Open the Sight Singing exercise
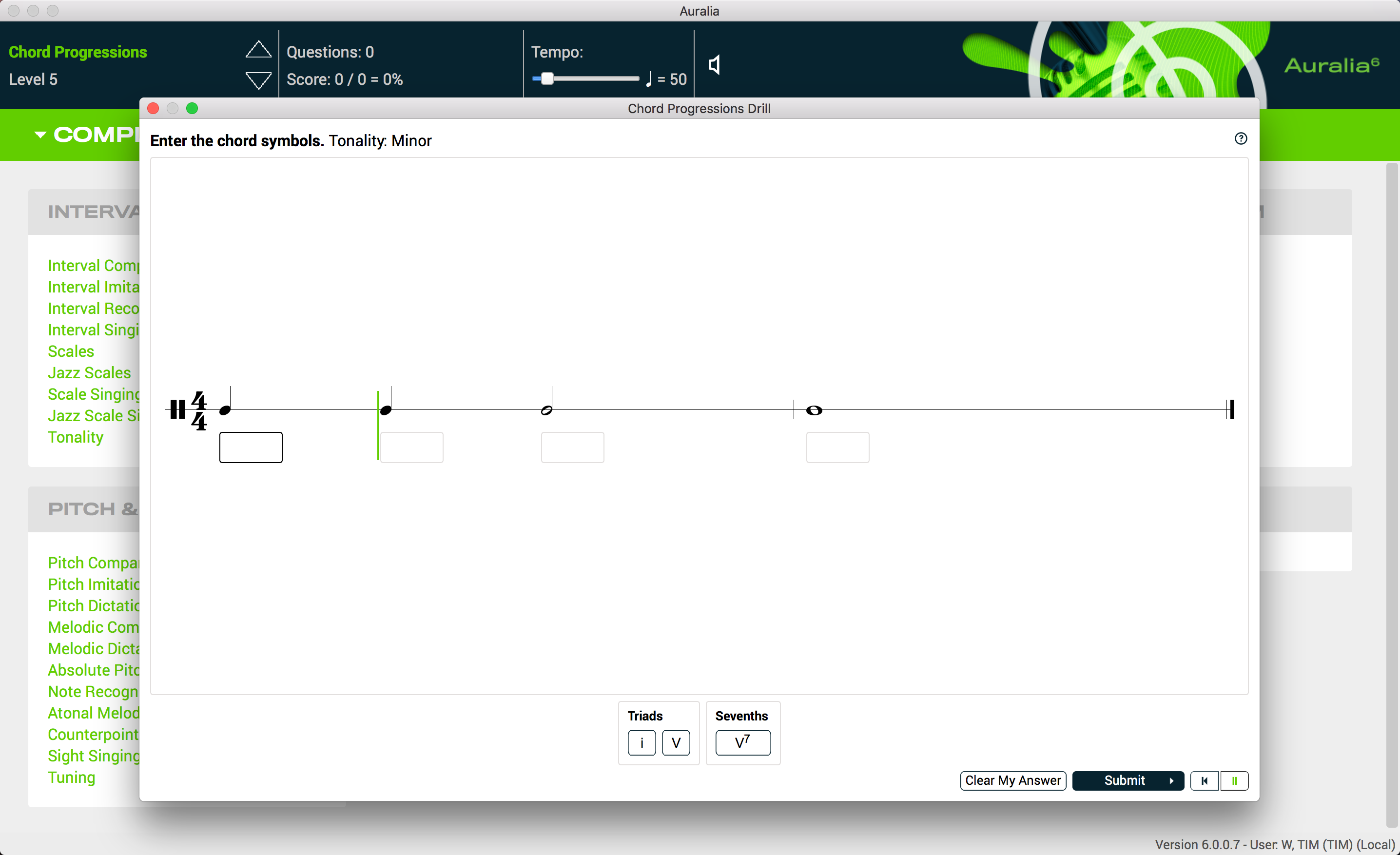This screenshot has width=1400, height=855. coord(93,756)
